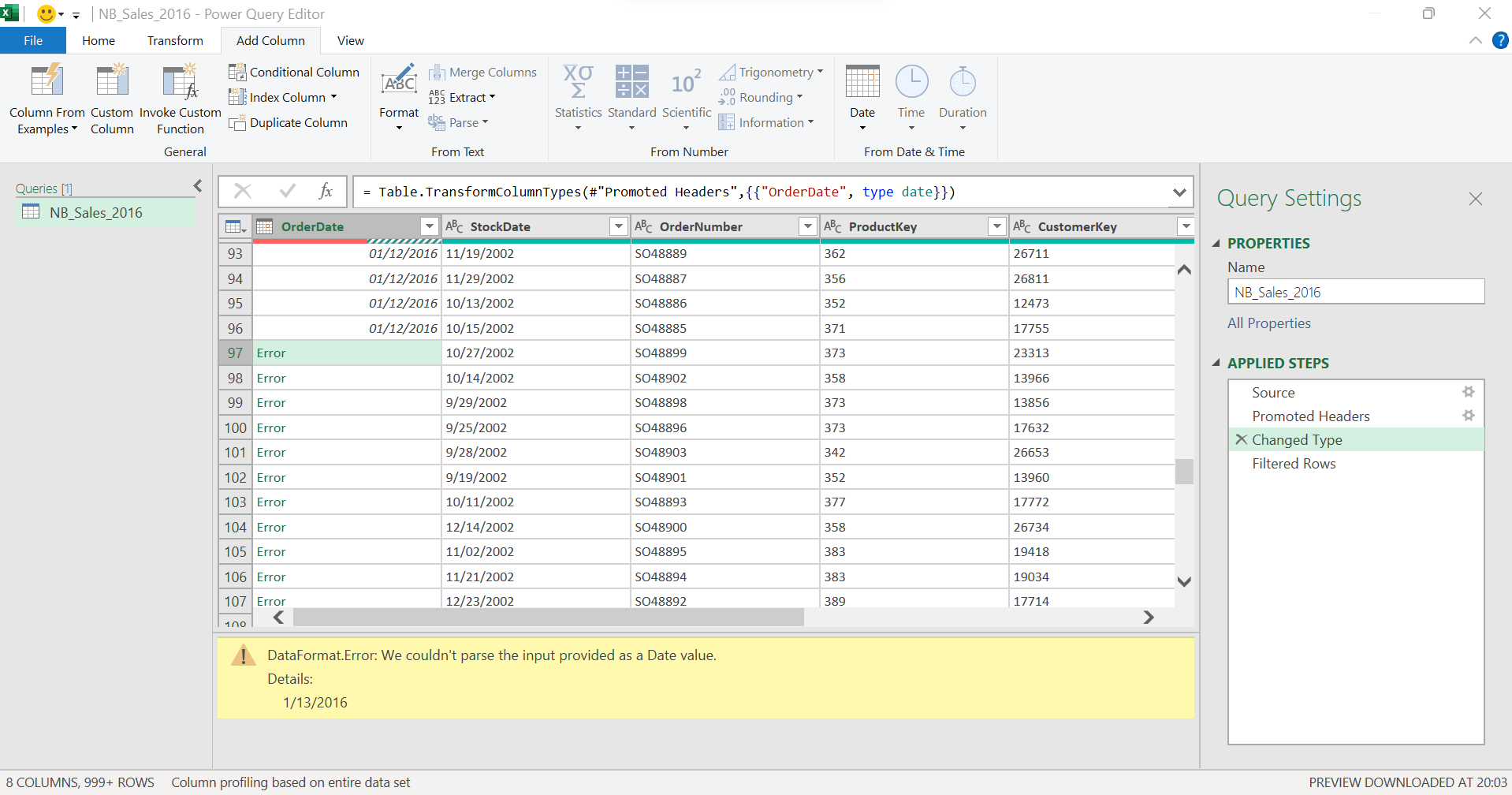
Task: Select the Filtered Rows step
Action: pos(1294,464)
